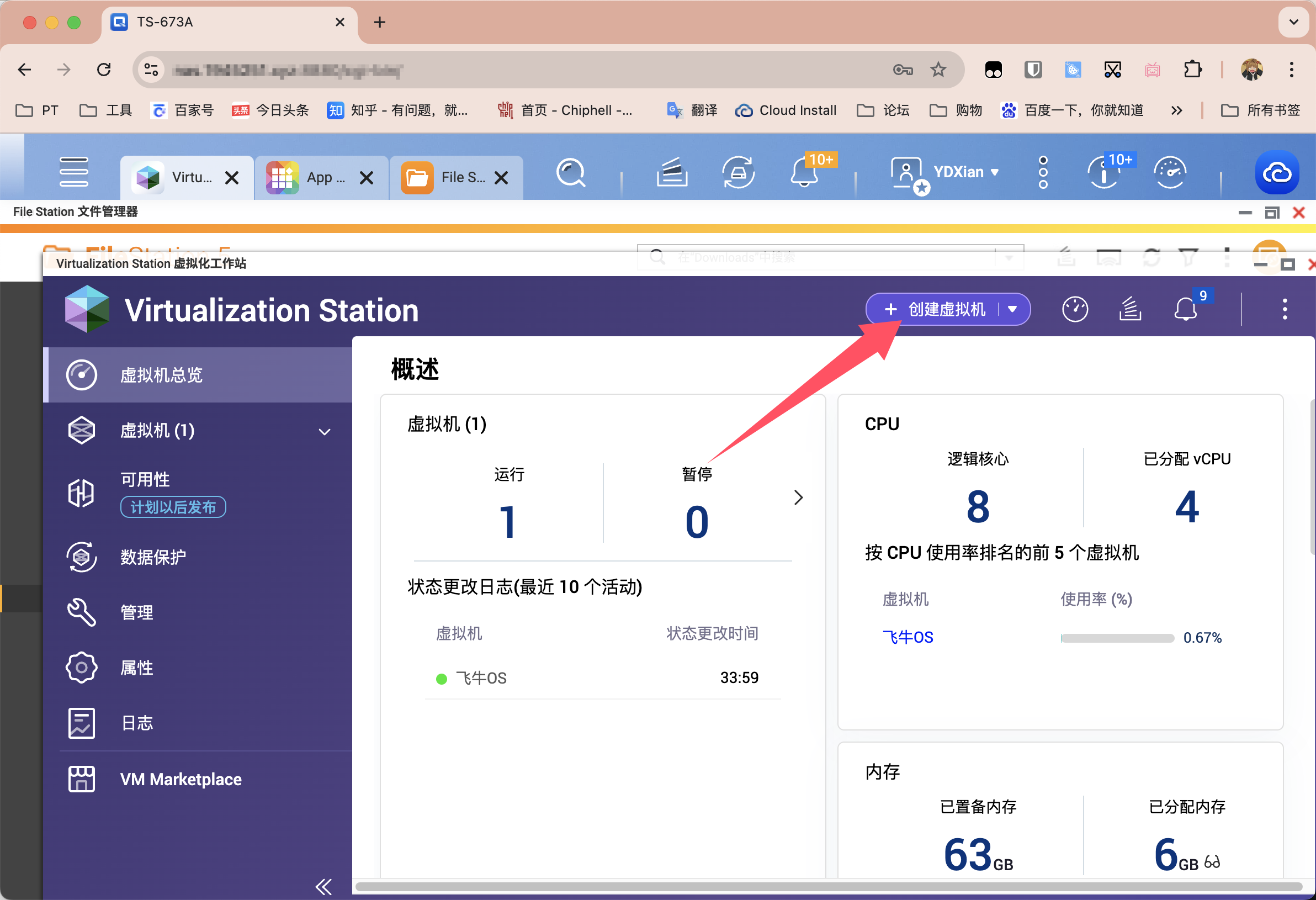Open the 今日头条 bookmark

pos(270,110)
